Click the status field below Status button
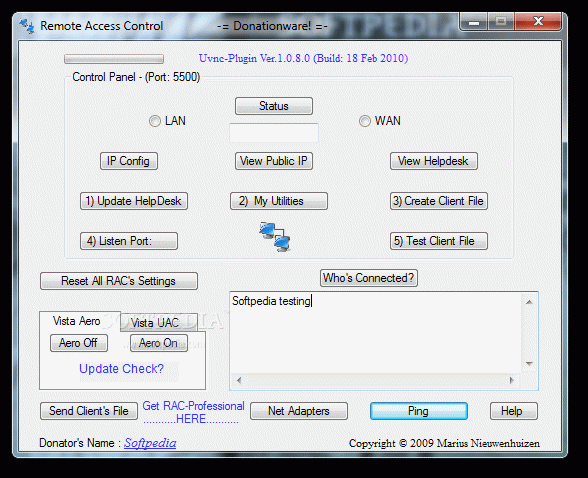 tap(274, 133)
